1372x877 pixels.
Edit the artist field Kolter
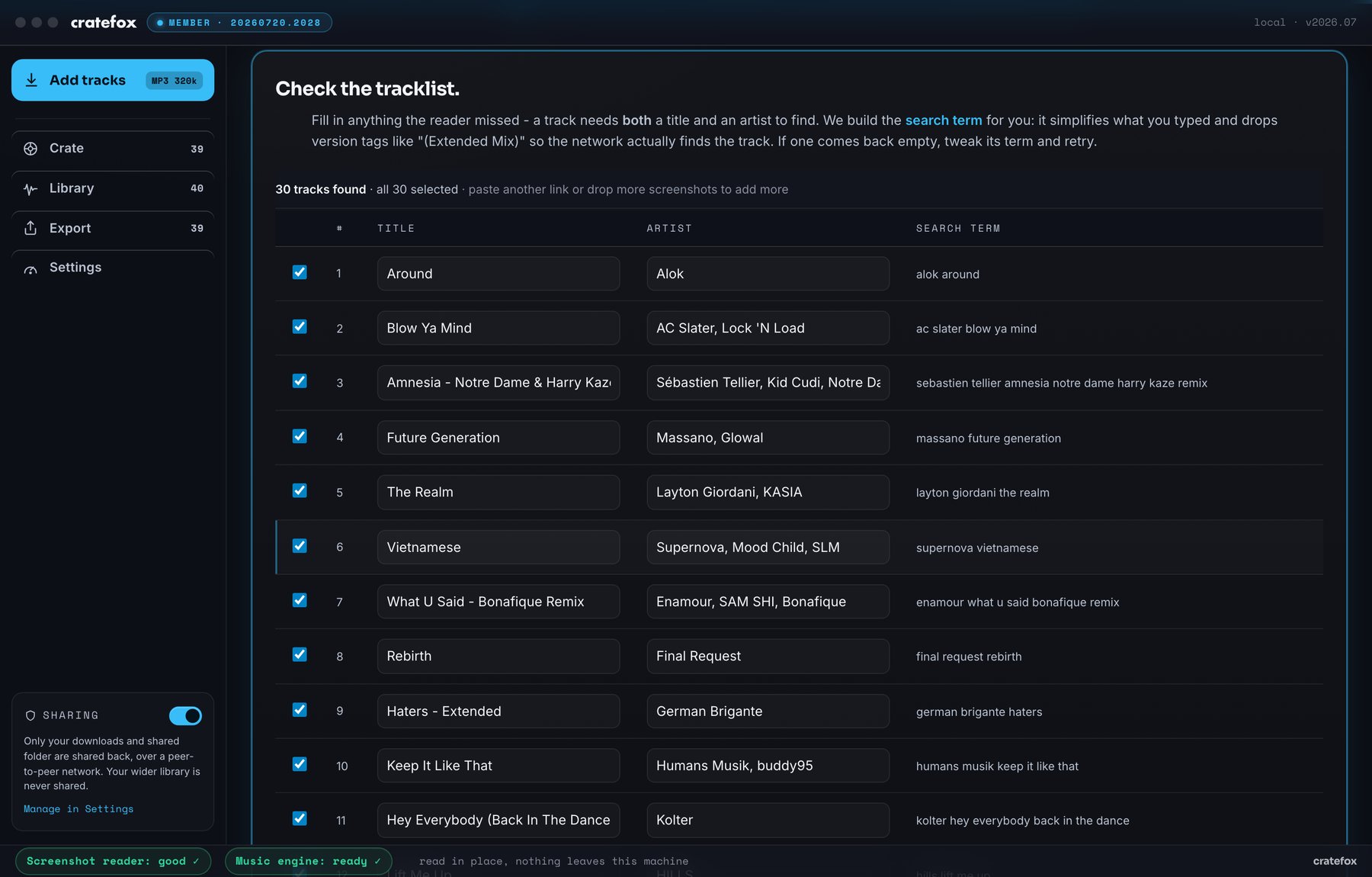[768, 820]
